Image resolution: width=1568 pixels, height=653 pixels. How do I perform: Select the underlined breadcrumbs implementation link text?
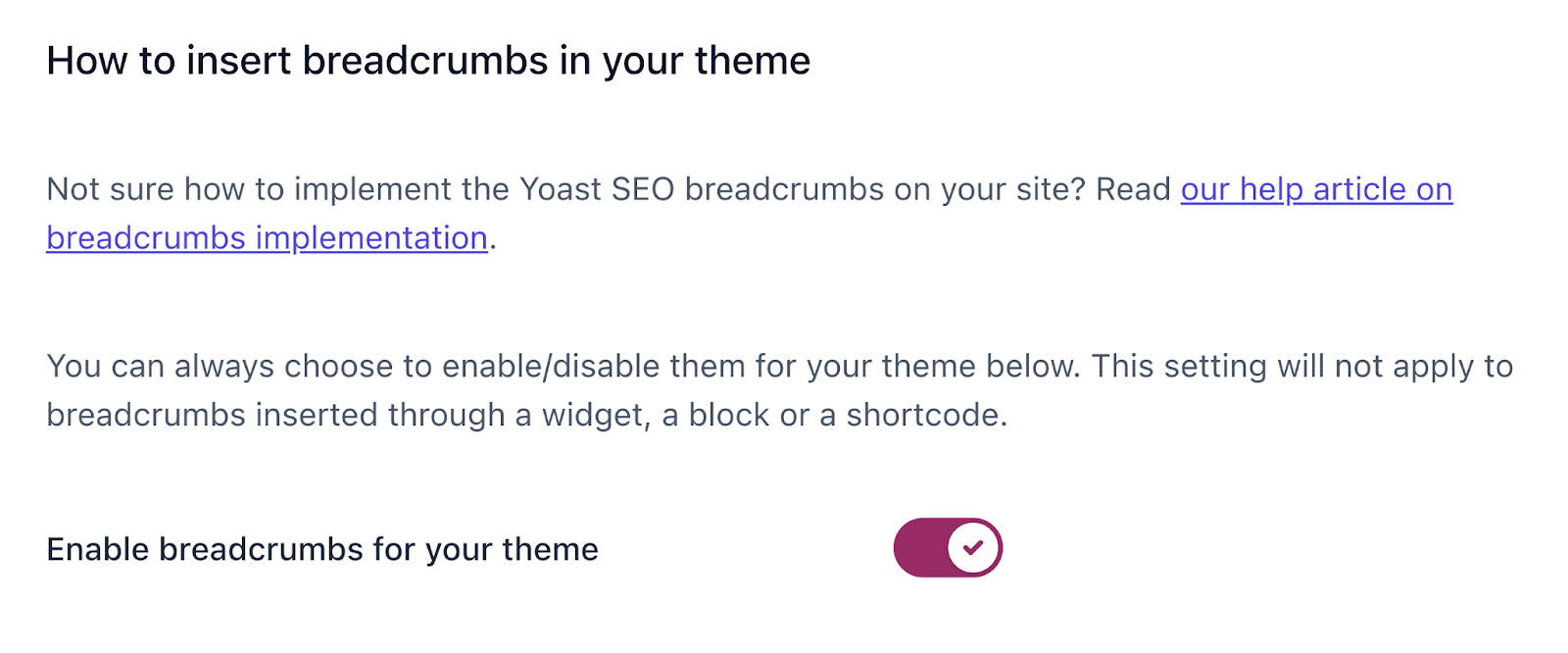pyautogui.click(x=267, y=237)
